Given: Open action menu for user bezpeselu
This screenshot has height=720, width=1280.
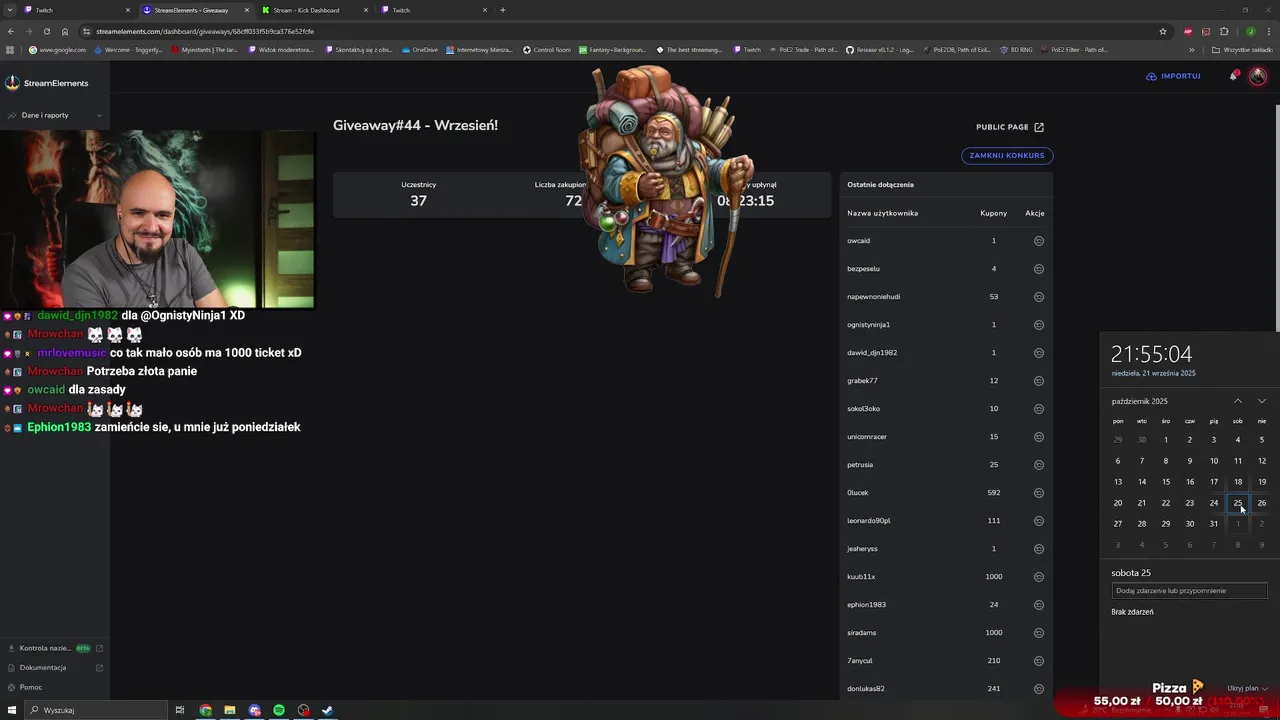Looking at the screenshot, I should [1038, 269].
